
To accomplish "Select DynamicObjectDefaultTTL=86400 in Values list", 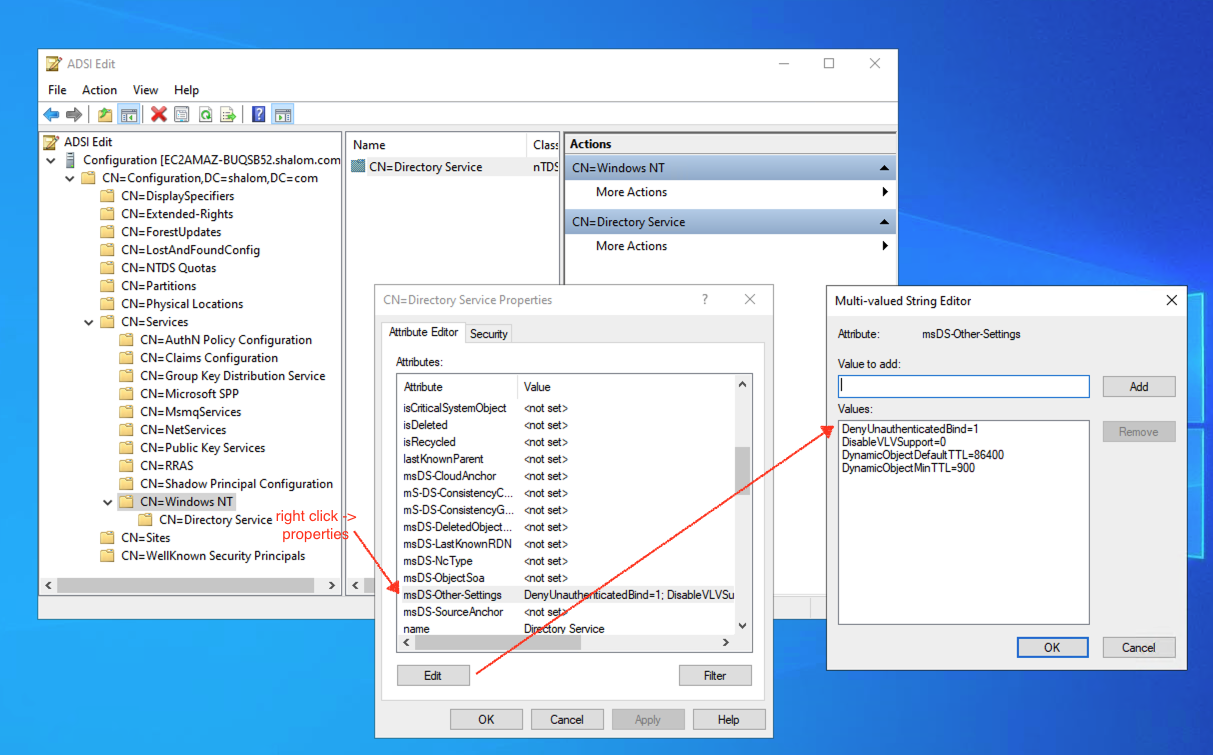I will point(922,455).
